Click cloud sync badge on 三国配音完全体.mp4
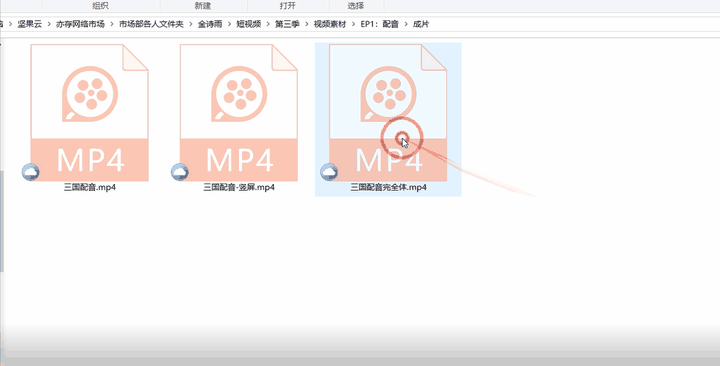The width and height of the screenshot is (720, 366). click(x=329, y=172)
